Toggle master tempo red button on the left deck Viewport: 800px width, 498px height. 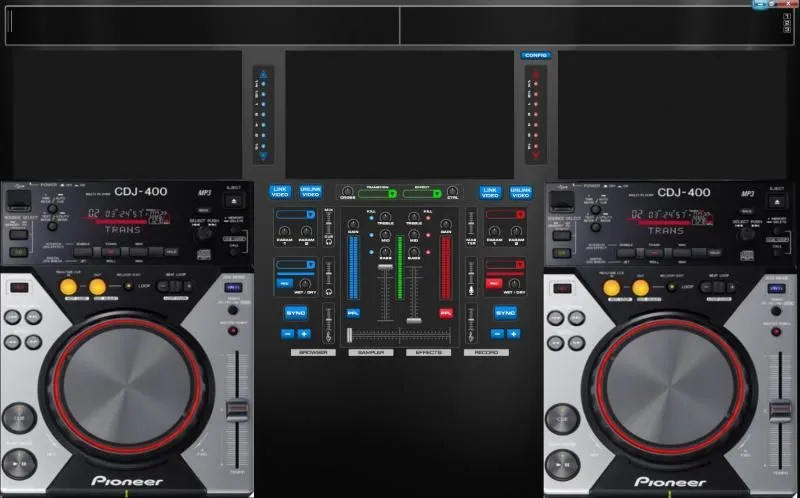coord(233,331)
